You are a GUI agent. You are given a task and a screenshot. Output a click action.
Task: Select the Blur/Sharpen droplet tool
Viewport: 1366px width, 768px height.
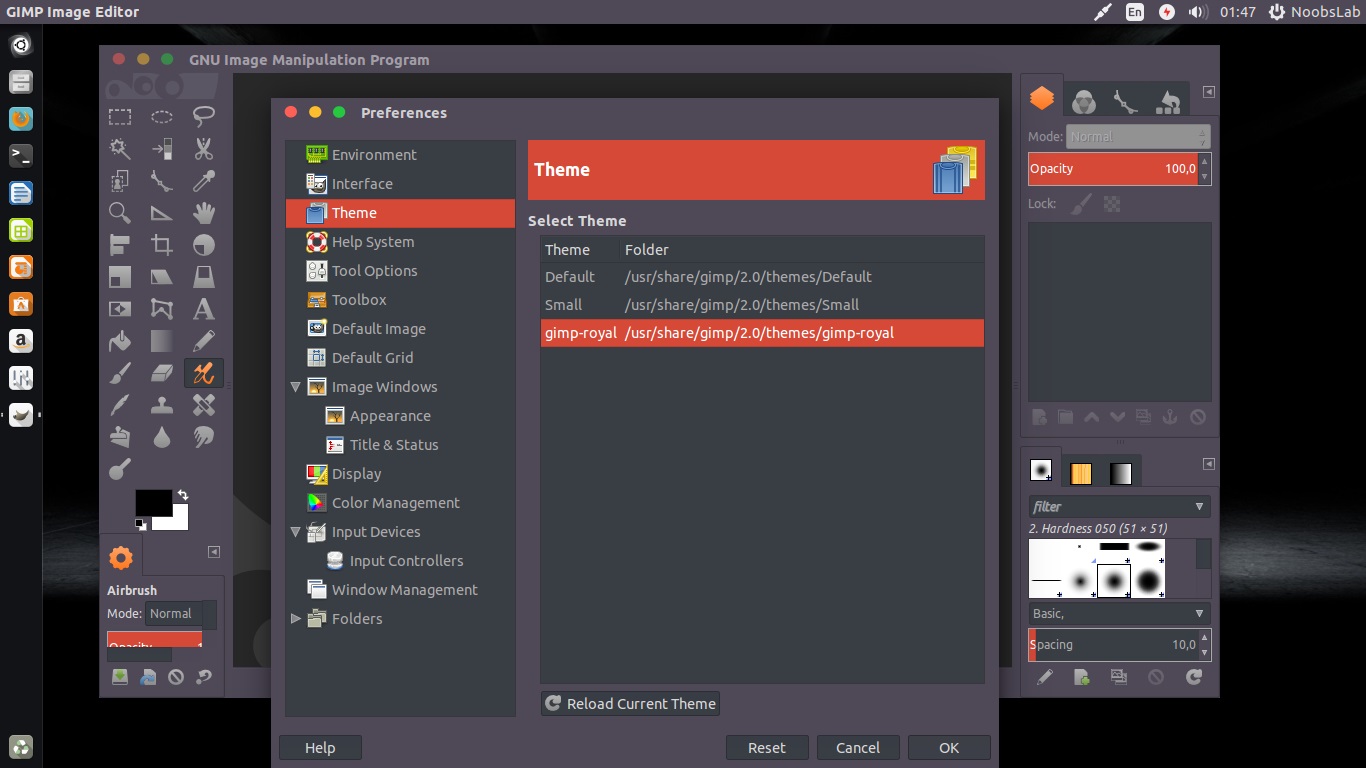pos(162,437)
